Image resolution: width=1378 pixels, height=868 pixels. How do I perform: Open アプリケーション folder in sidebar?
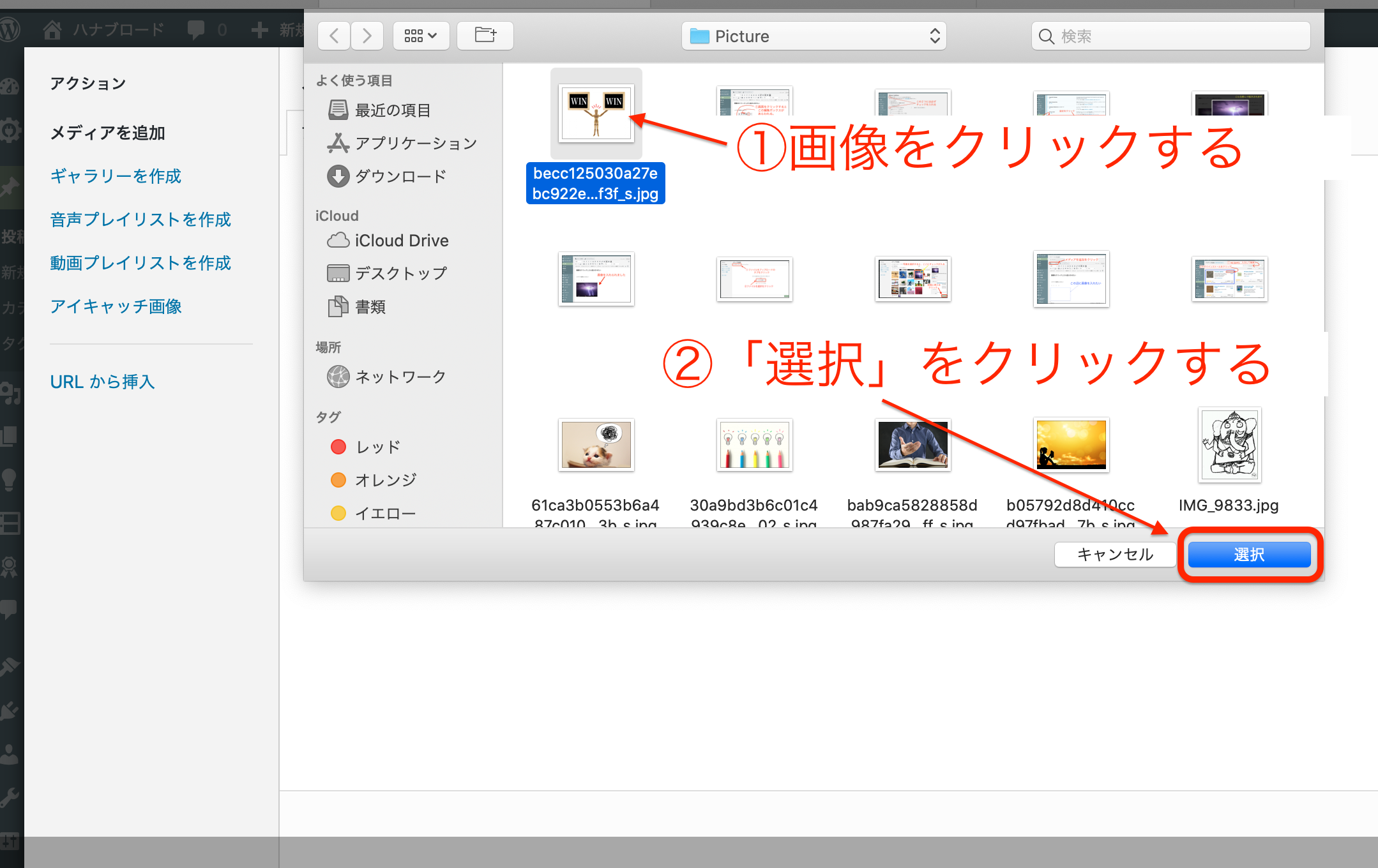click(x=415, y=144)
